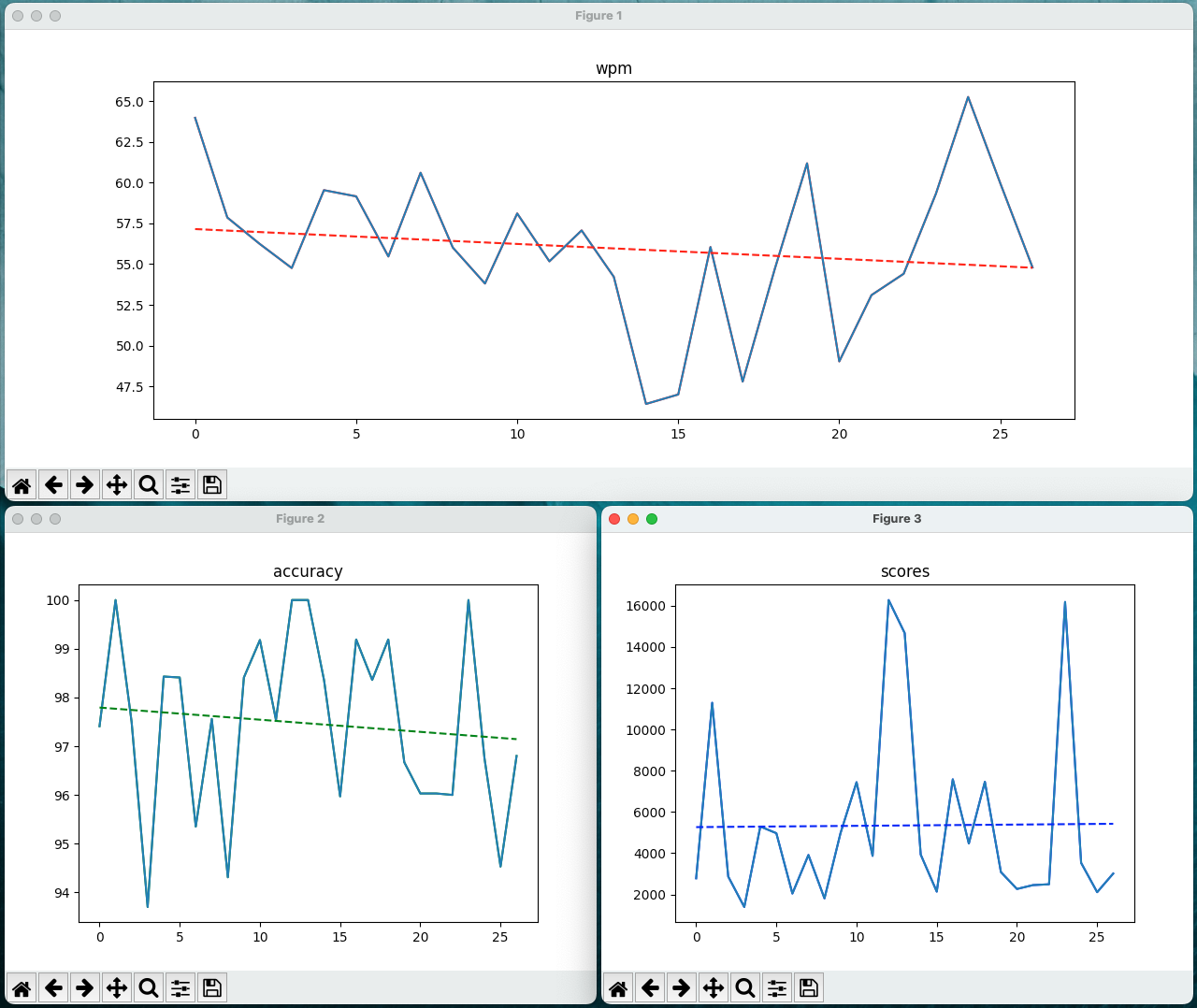The image size is (1197, 1008).
Task: Click the Back arrow in Figure 3 toolbar
Action: click(650, 987)
